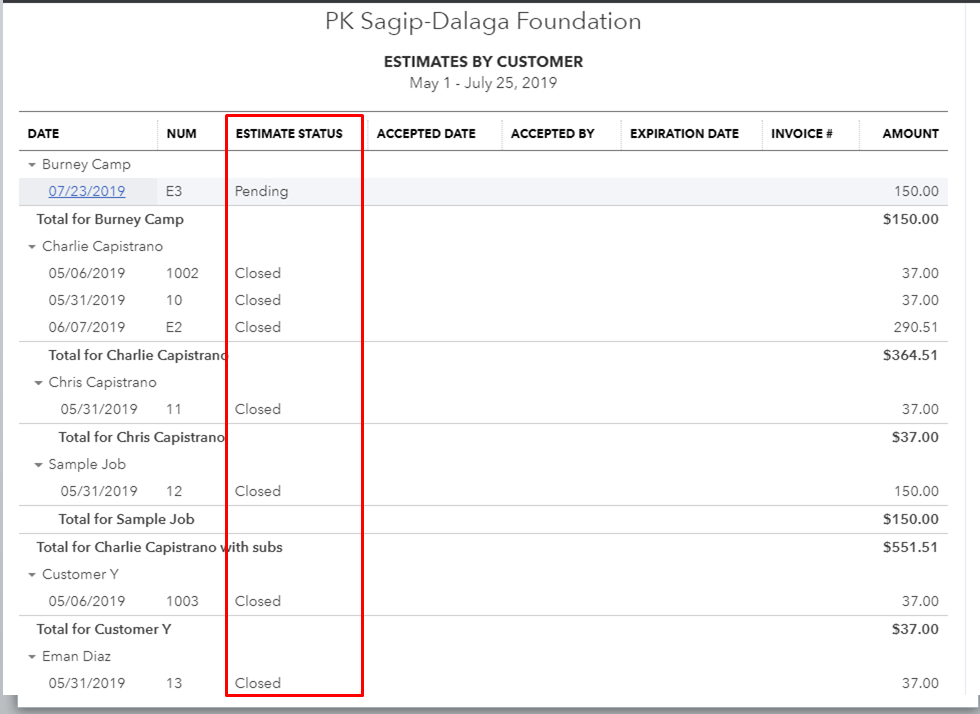Select the 05/06/2019 date of estimate 1002
The height and width of the screenshot is (714, 980).
87,273
